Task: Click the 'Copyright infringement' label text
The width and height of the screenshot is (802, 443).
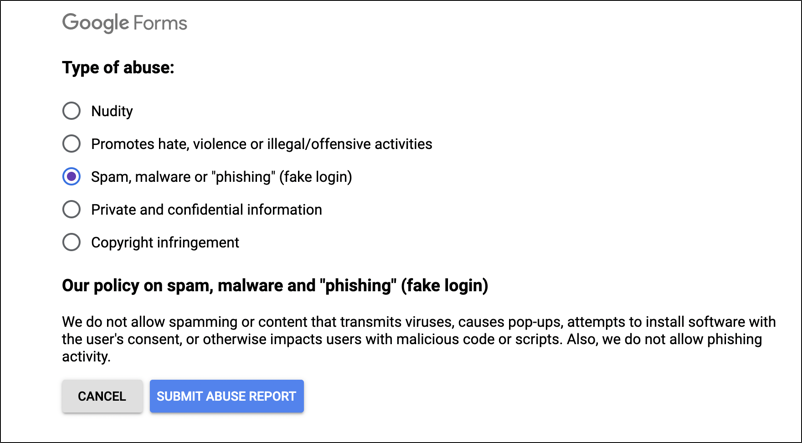Action: pyautogui.click(x=165, y=242)
